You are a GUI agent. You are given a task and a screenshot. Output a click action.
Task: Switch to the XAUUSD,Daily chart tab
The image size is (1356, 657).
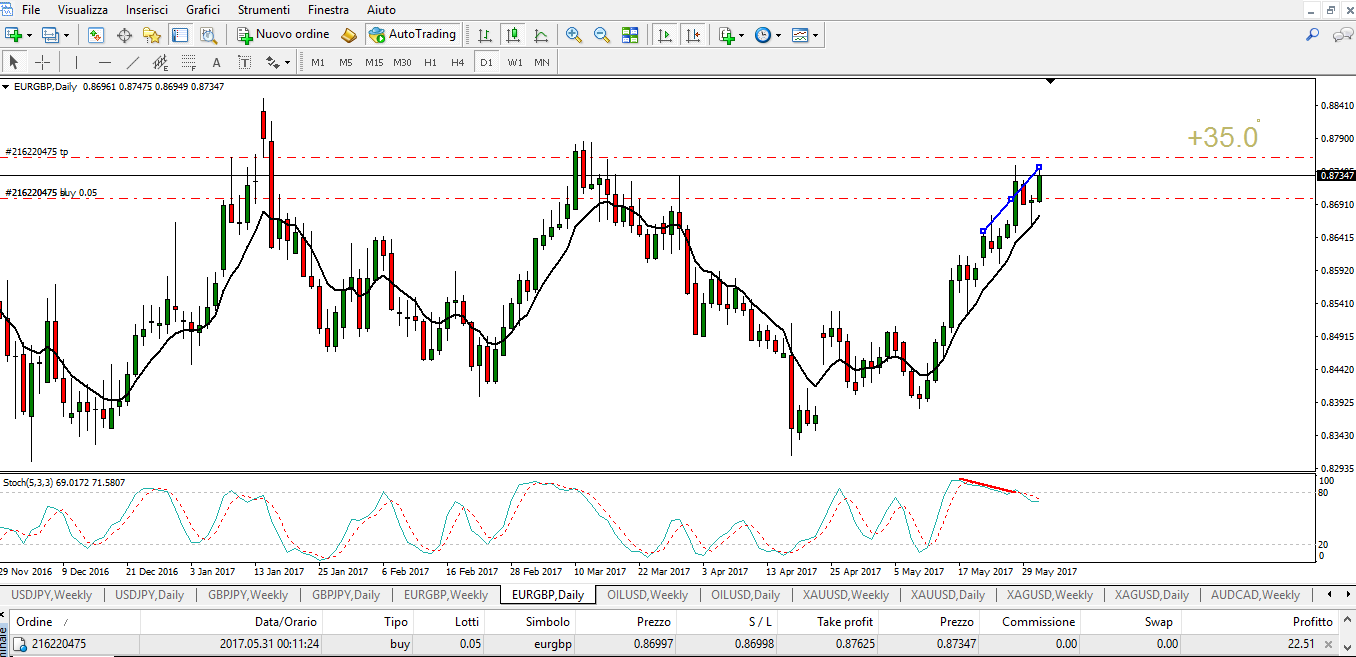pos(948,595)
